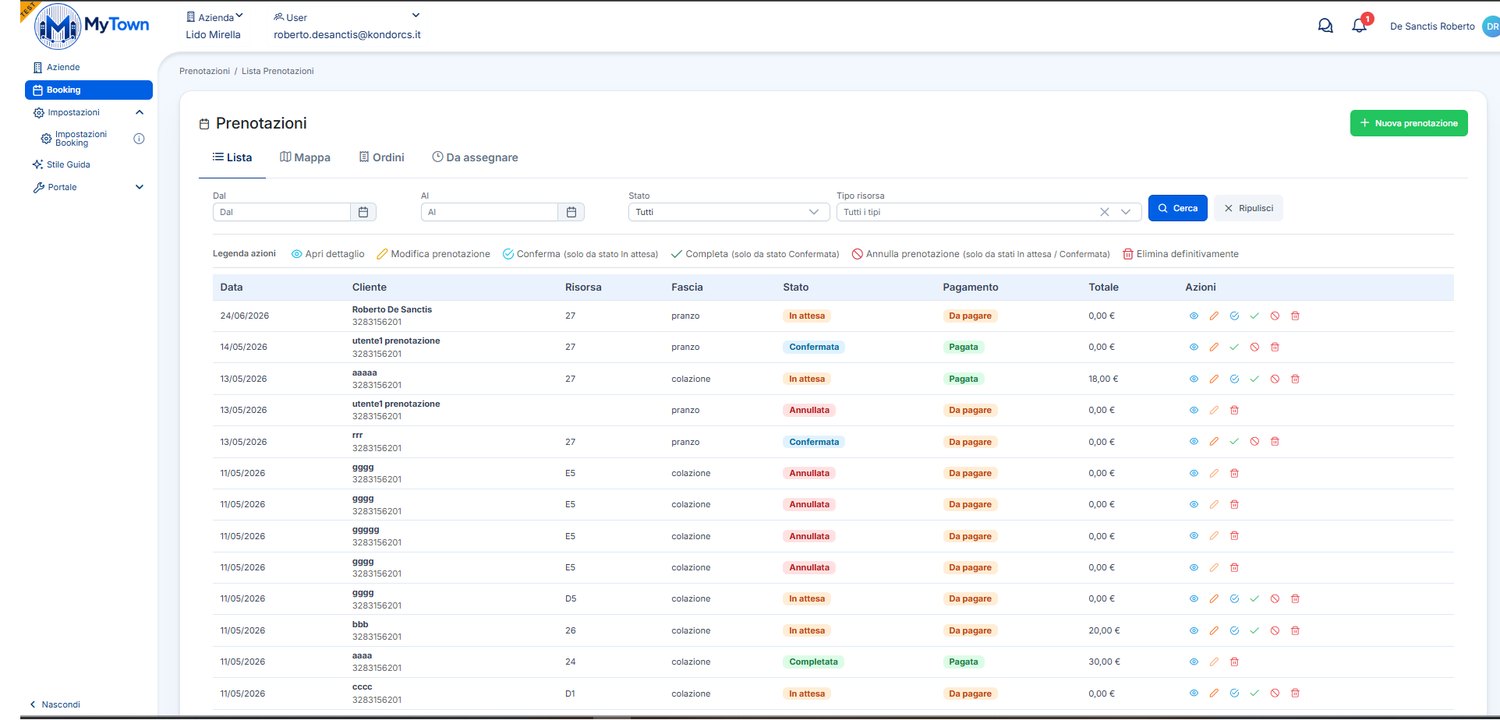Click the info icon beside Impostazioni Booking
Viewport: 1500px width, 720px height.
tap(139, 139)
